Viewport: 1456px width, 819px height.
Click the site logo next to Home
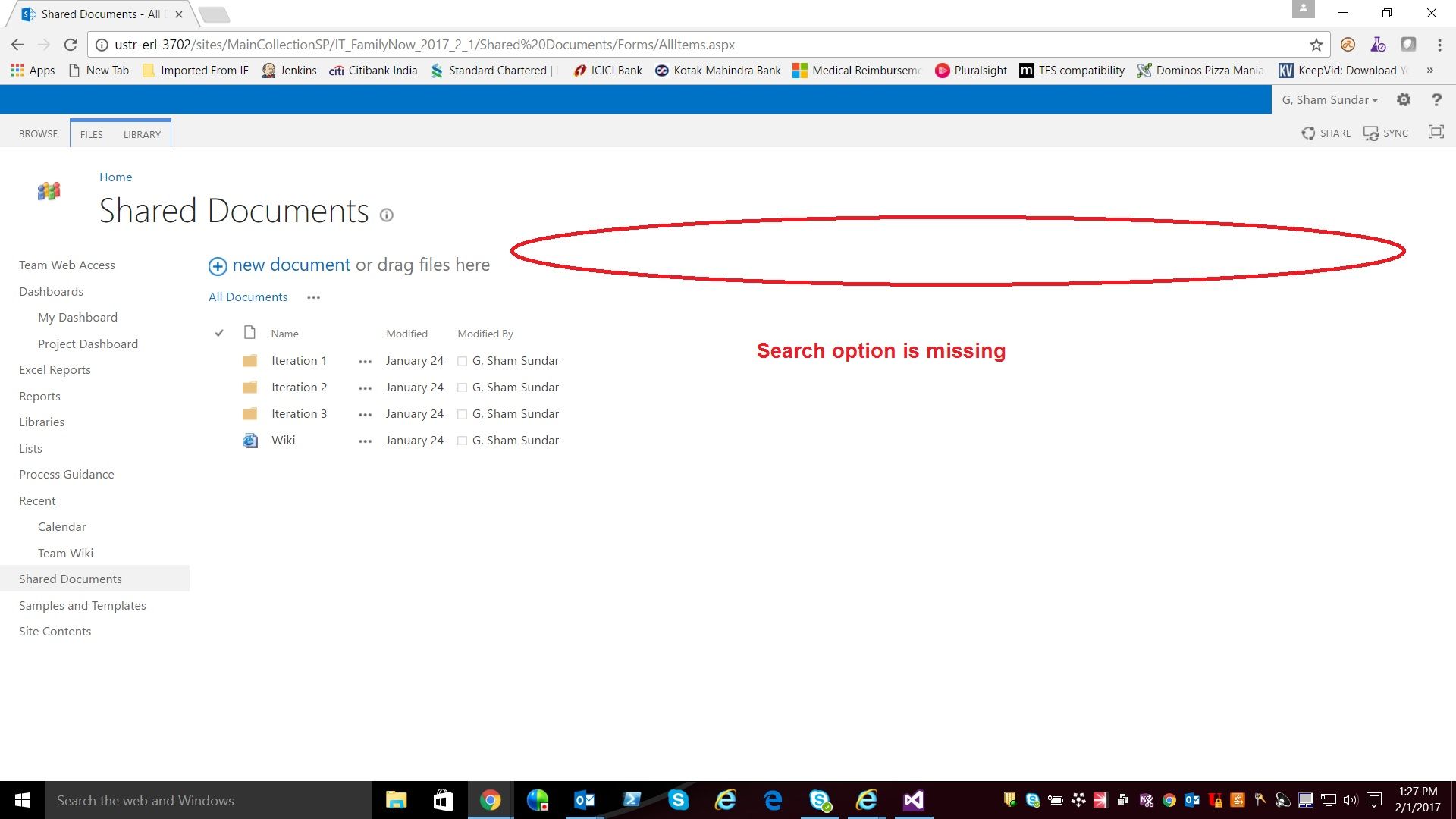click(x=48, y=191)
